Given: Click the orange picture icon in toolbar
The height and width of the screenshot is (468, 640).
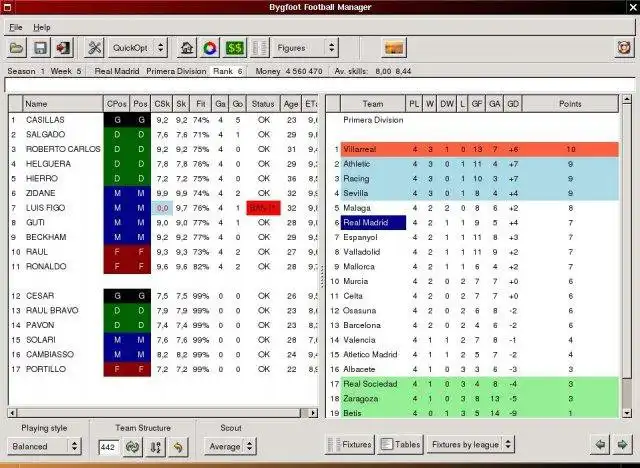Looking at the screenshot, I should [394, 48].
